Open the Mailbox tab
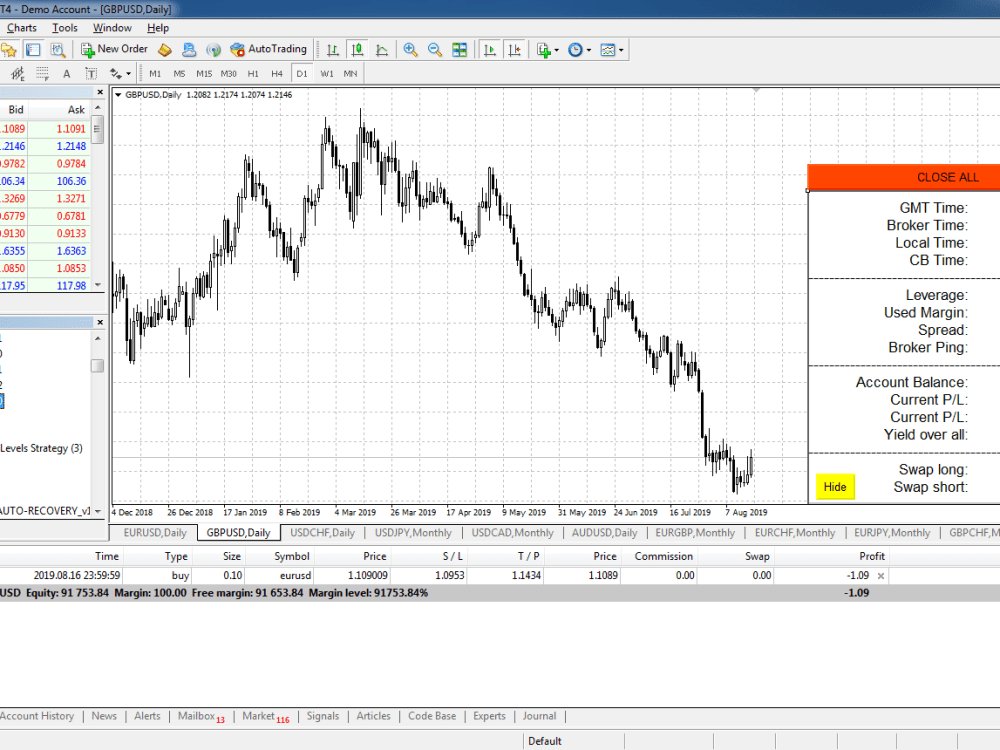1000x750 pixels. (x=201, y=716)
